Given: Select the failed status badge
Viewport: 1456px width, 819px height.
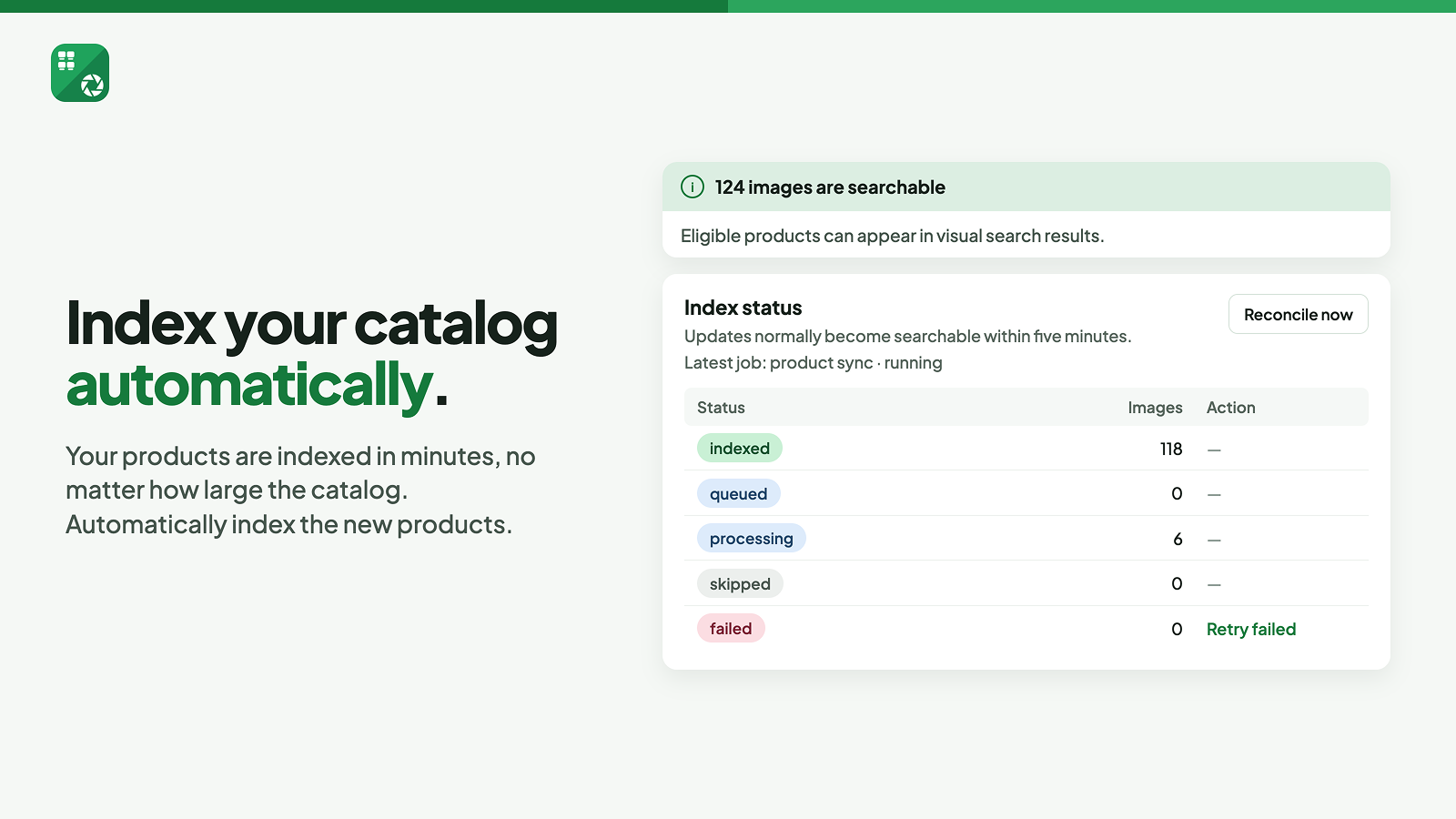Looking at the screenshot, I should [731, 628].
